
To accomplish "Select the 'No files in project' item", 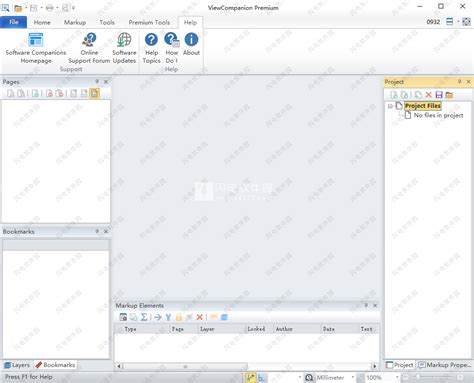I will [438, 115].
